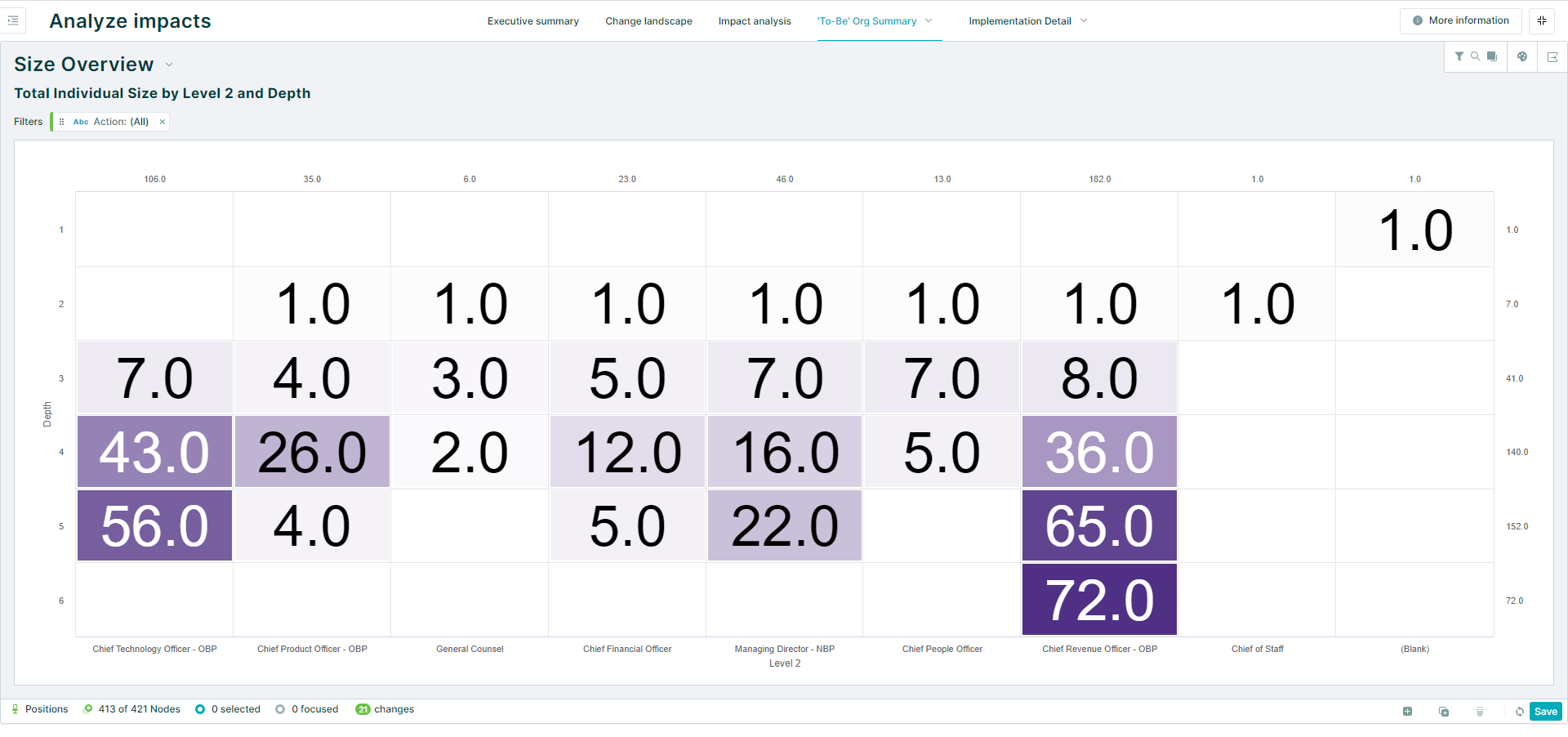
Task: Click the 182.0 column total
Action: pyautogui.click(x=1100, y=179)
